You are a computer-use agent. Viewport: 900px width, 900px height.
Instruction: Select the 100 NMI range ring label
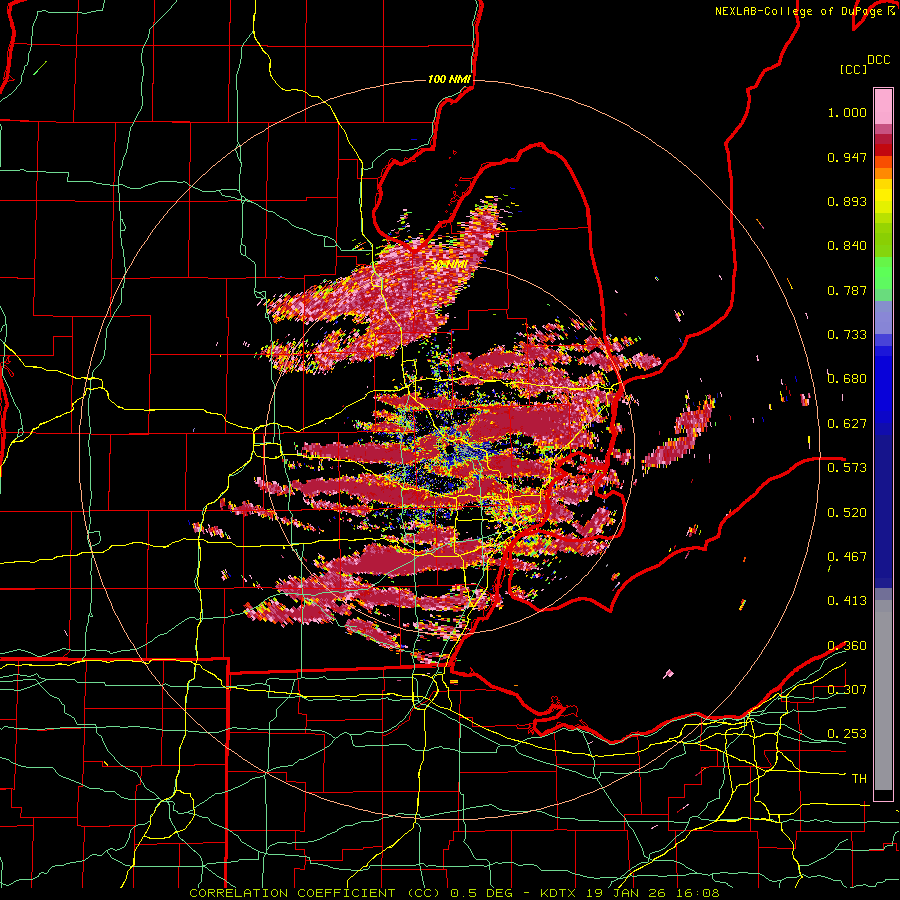449,79
